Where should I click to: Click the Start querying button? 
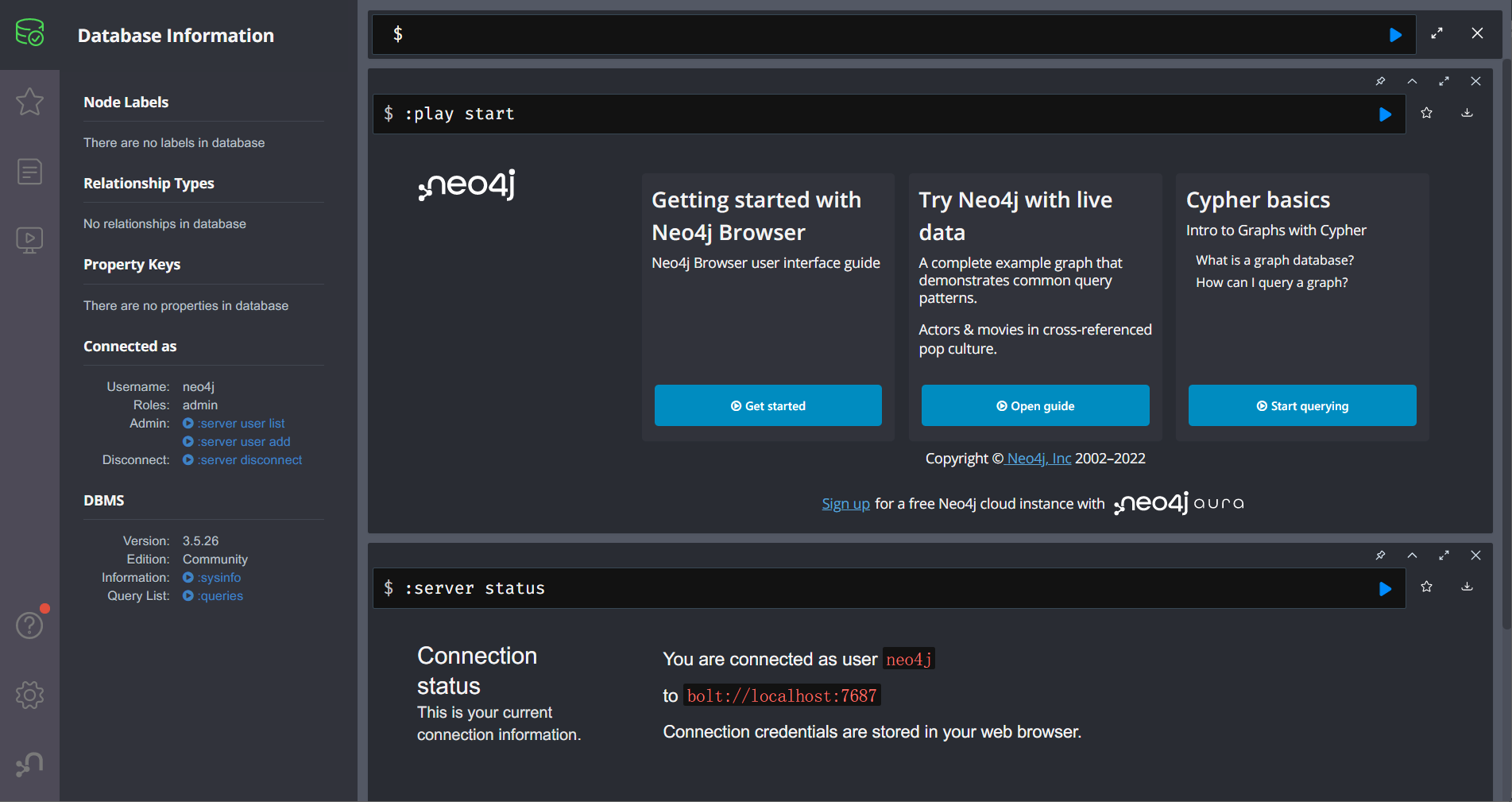pyautogui.click(x=1301, y=405)
